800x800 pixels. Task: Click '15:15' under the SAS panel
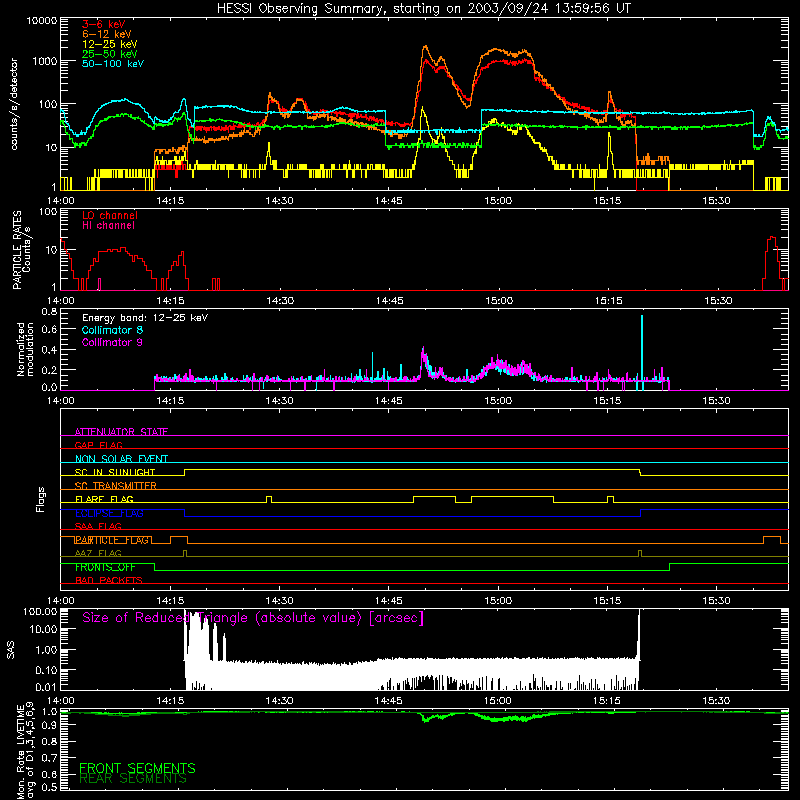pos(607,701)
